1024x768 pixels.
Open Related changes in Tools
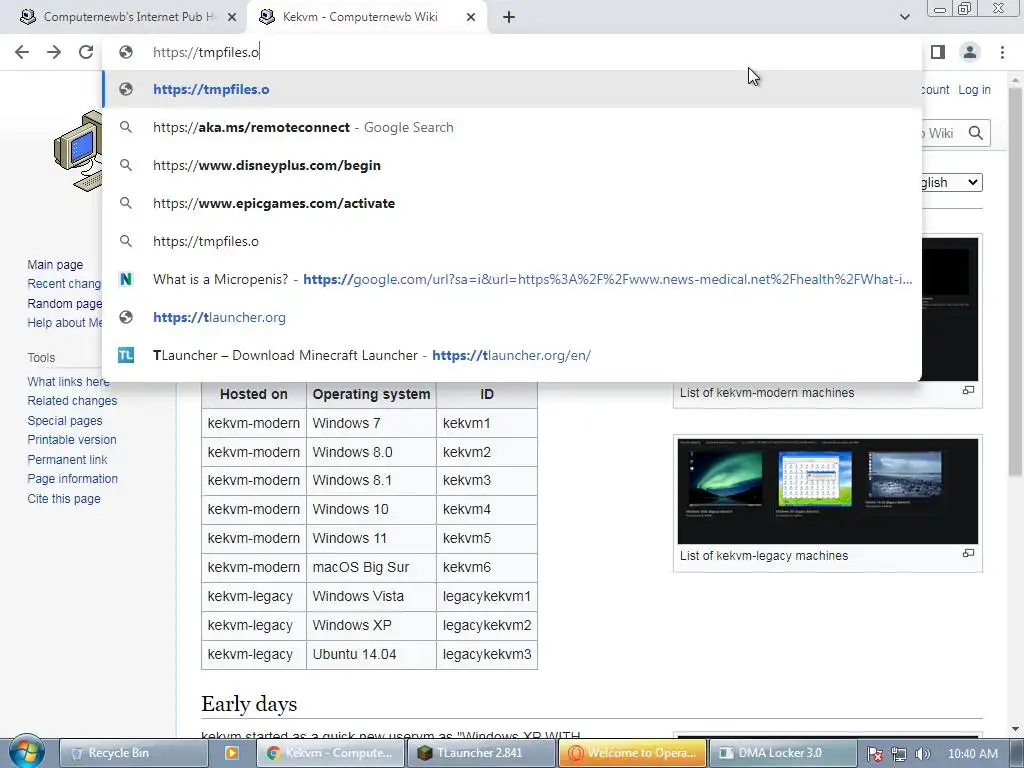point(72,401)
